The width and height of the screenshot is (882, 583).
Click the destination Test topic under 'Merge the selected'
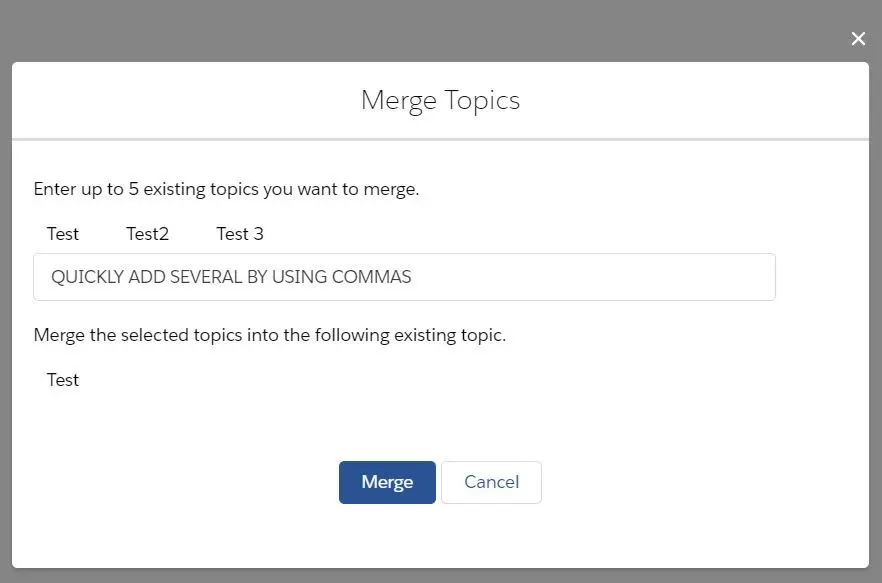62,380
